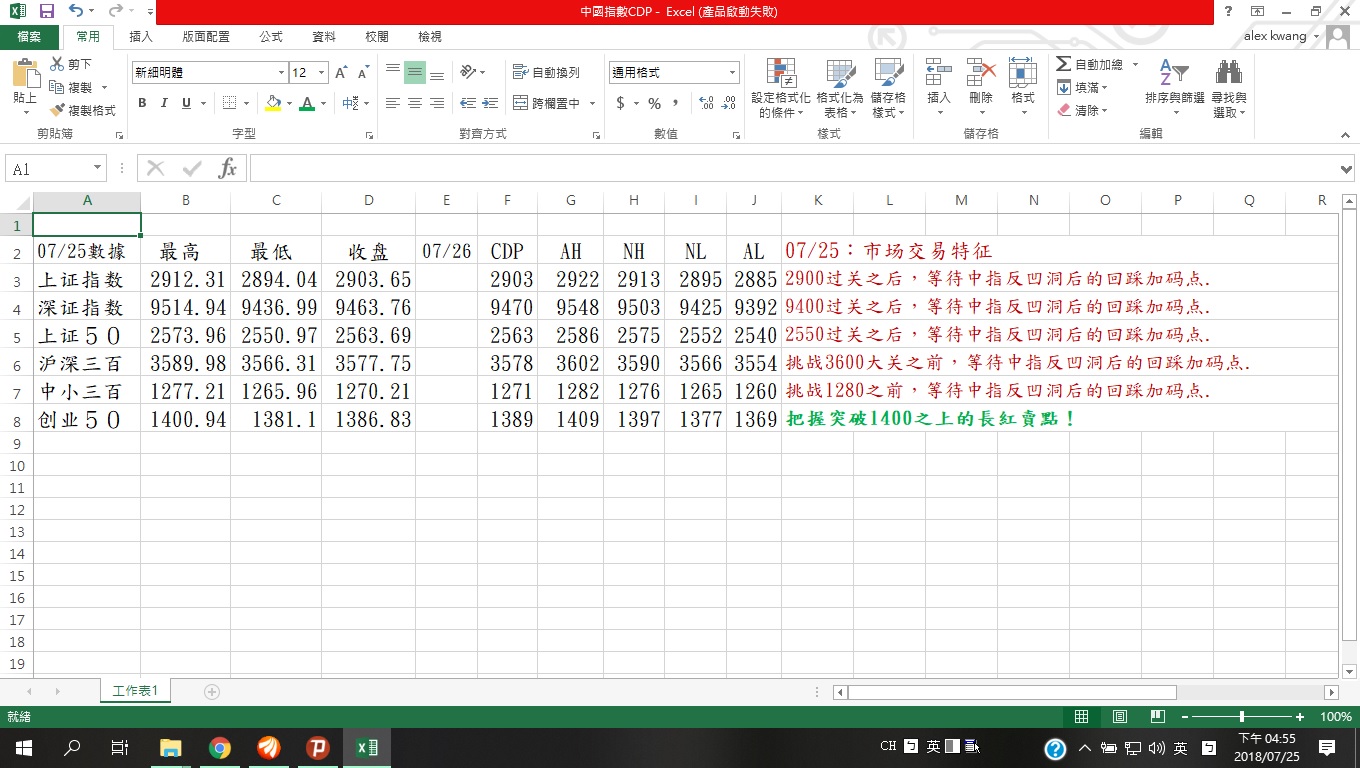Toggle italic formatting
Image resolution: width=1360 pixels, height=768 pixels.
(165, 103)
